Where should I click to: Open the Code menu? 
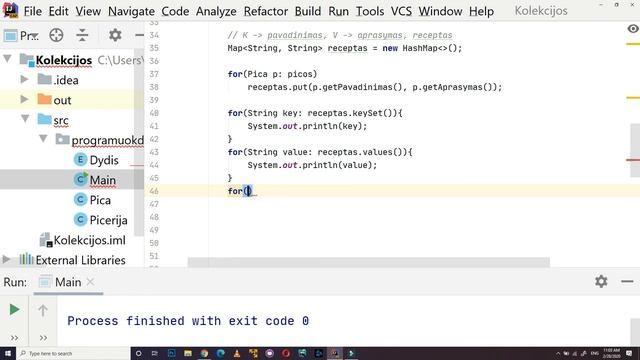pos(175,11)
